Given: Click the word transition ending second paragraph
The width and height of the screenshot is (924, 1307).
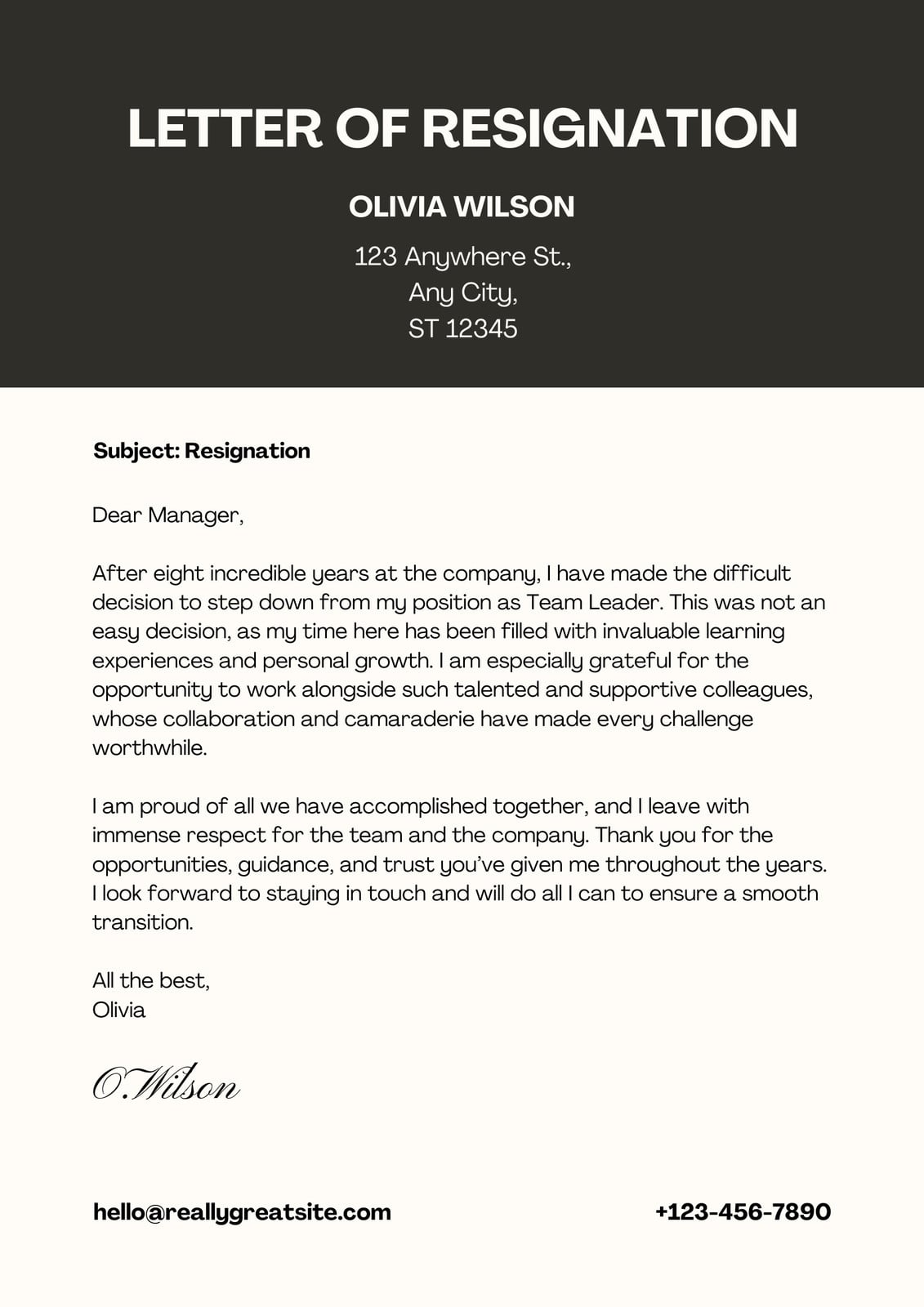Looking at the screenshot, I should tap(143, 922).
